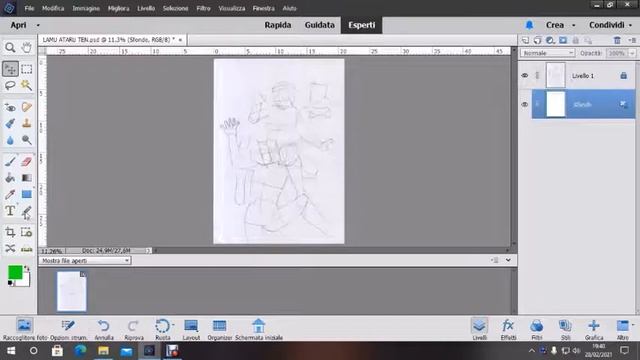
Task: Open the Immagine menu
Action: tap(86, 8)
